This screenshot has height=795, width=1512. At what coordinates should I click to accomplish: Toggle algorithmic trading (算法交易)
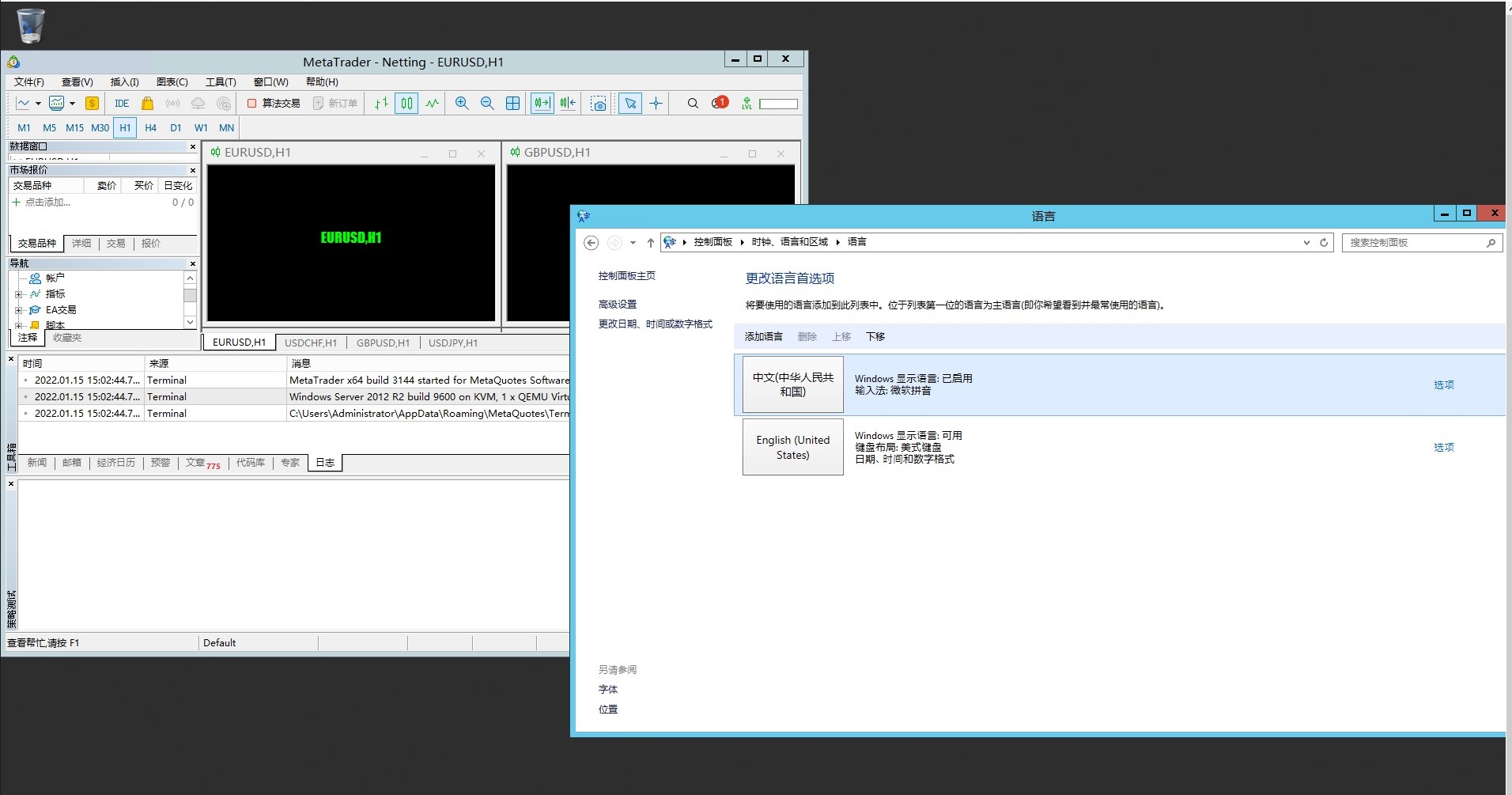(x=274, y=104)
